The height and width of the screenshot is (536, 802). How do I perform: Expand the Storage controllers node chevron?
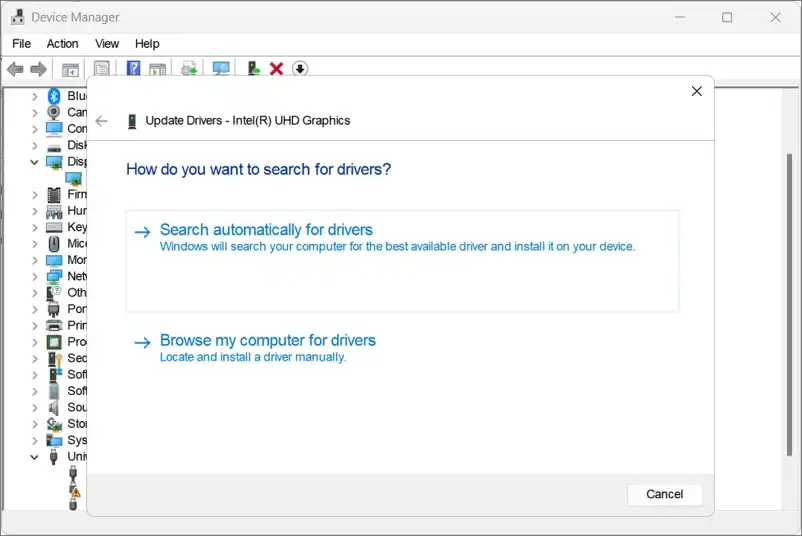point(34,424)
